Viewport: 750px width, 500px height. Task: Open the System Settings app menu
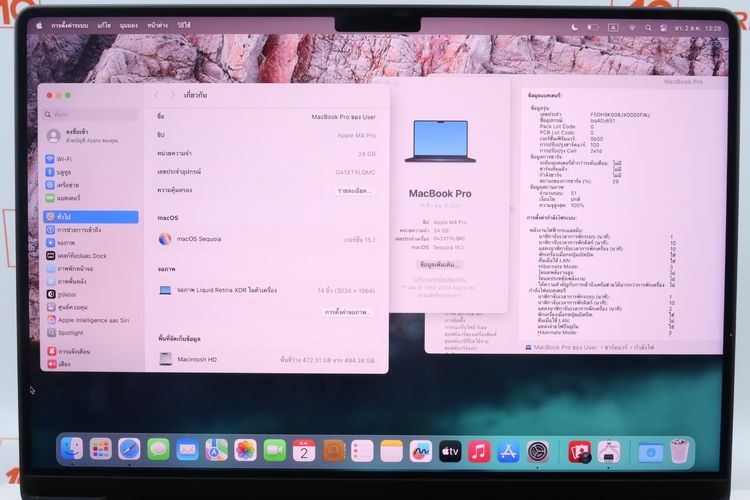[70, 25]
